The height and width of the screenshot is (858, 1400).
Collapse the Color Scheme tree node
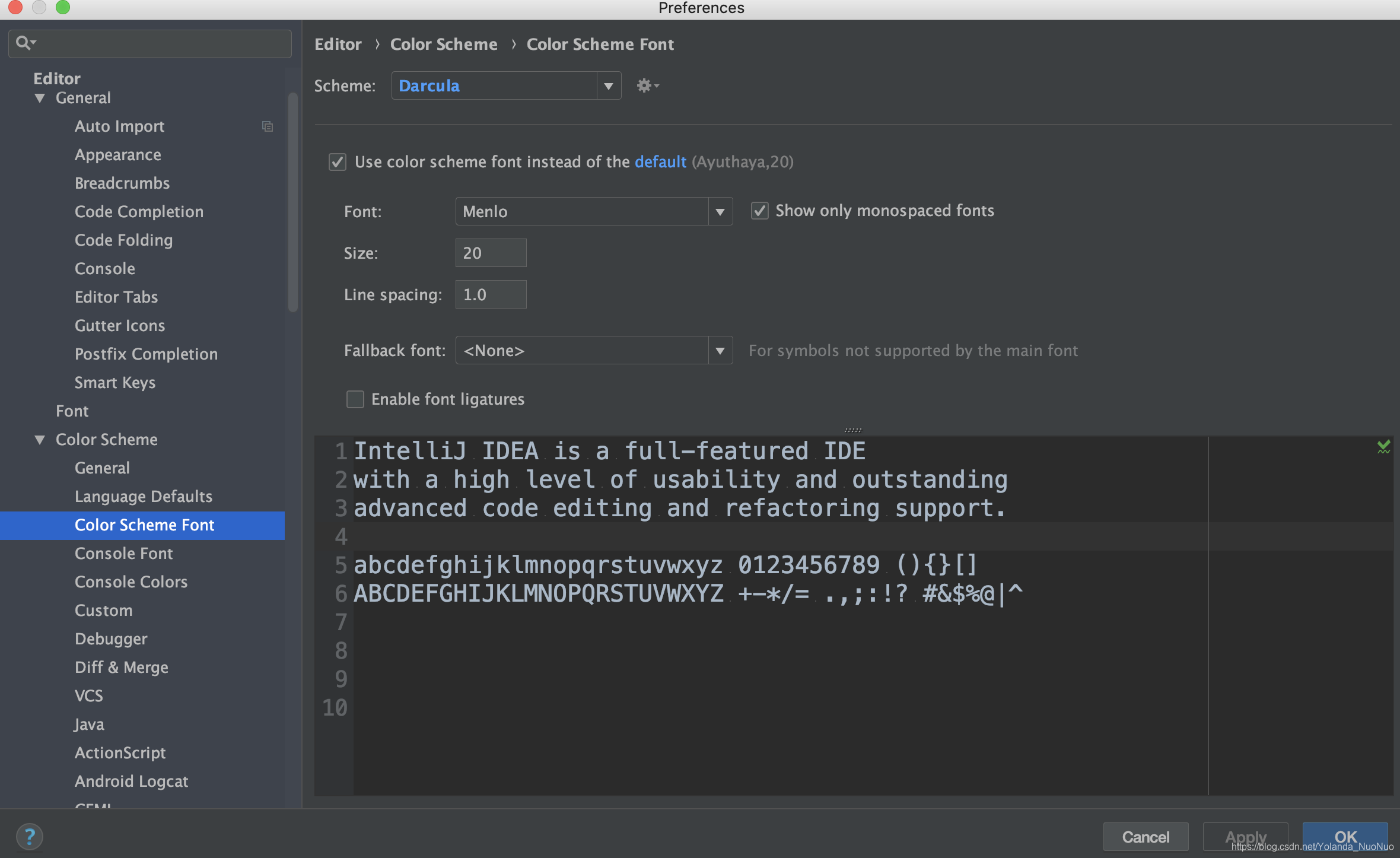coord(40,440)
